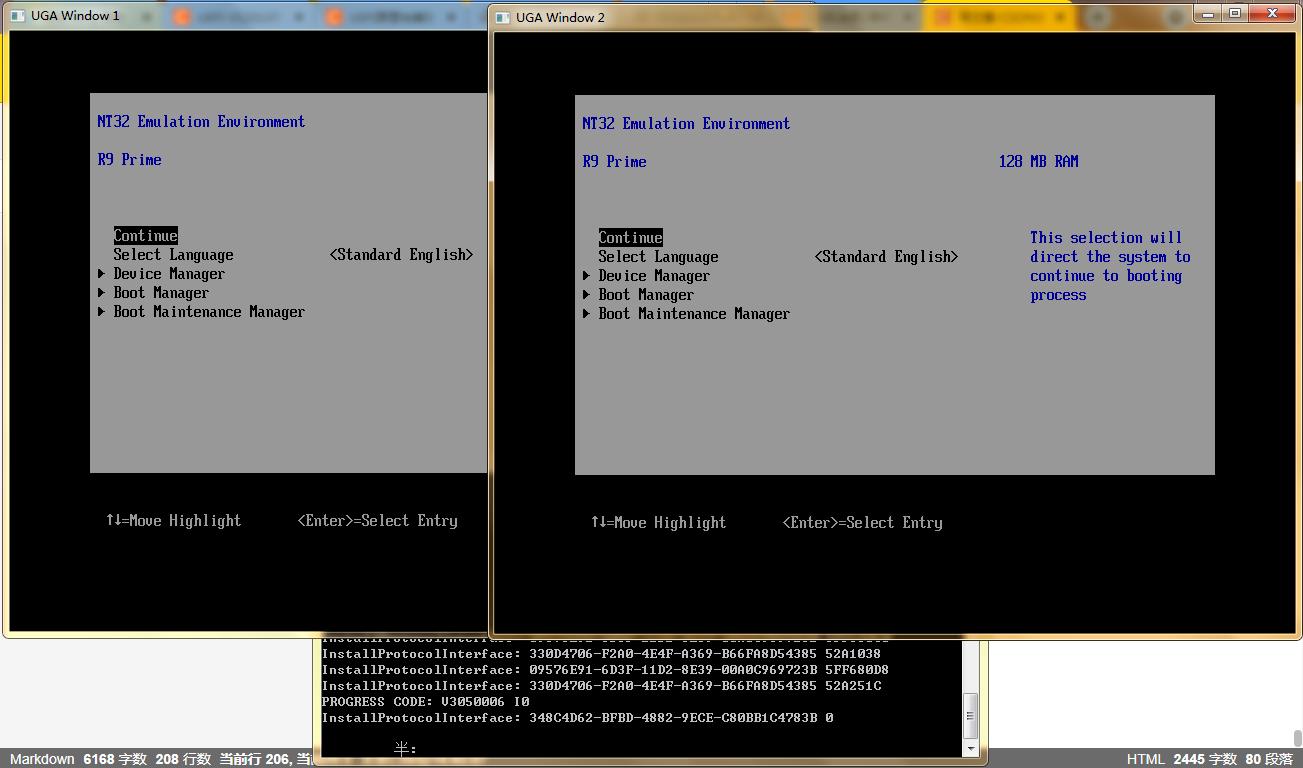The height and width of the screenshot is (768, 1303).
Task: Click console line with 348C4D62-BFBD-4882 GUID
Action: point(577,718)
